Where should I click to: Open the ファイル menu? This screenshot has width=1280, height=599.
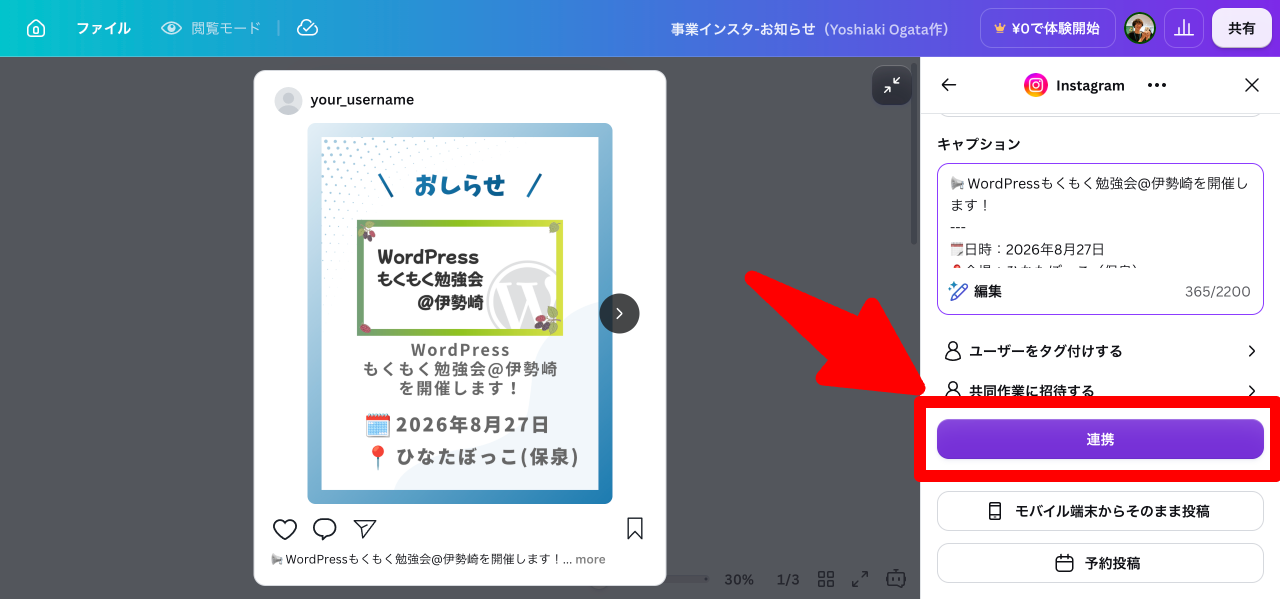pos(103,28)
